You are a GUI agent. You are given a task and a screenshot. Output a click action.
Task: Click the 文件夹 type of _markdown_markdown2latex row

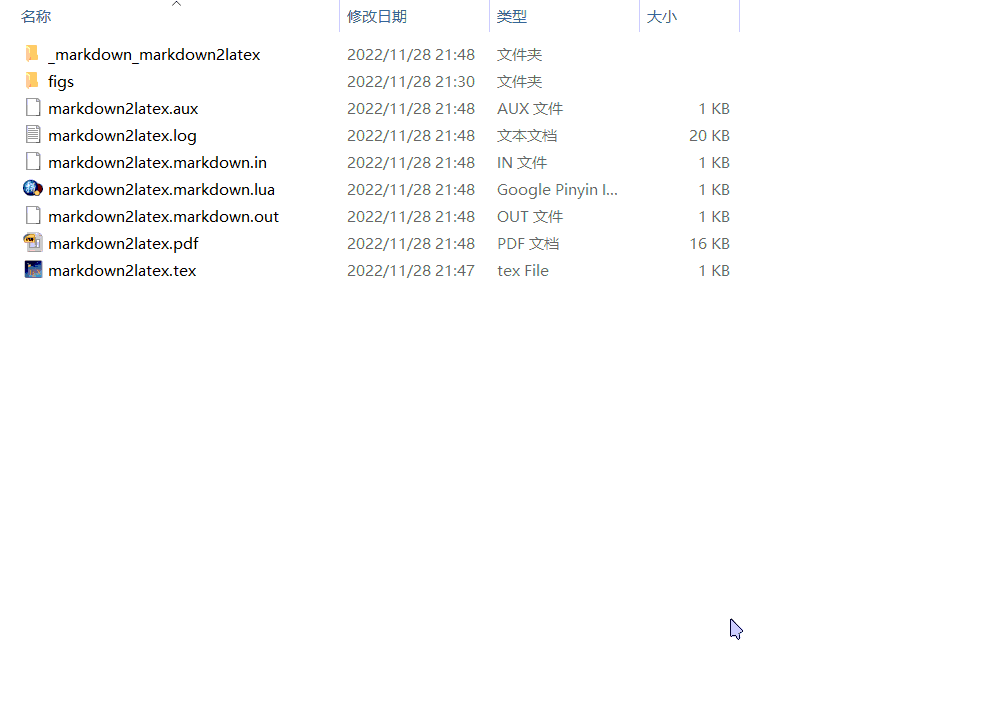pyautogui.click(x=519, y=55)
